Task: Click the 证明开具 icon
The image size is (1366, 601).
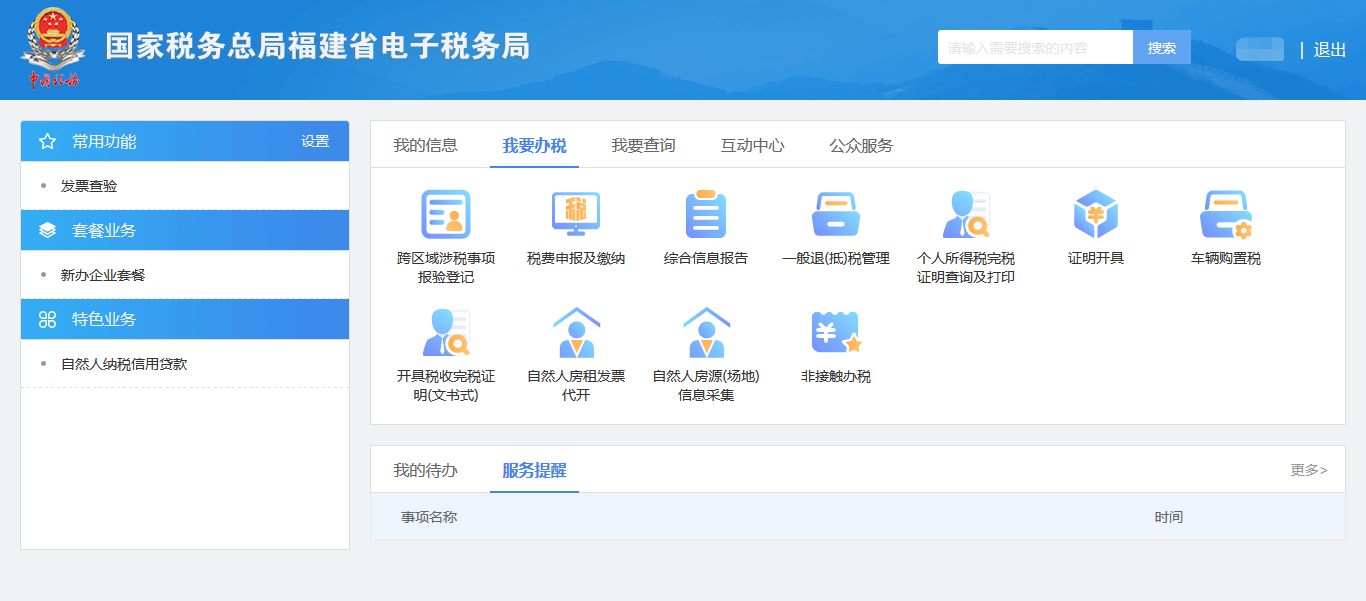Action: pos(1096,218)
